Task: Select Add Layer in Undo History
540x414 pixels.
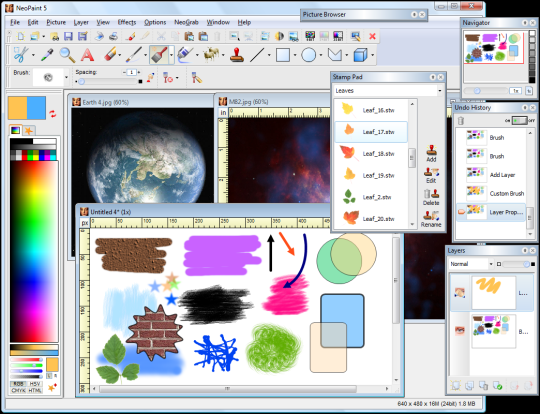Action: click(491, 175)
